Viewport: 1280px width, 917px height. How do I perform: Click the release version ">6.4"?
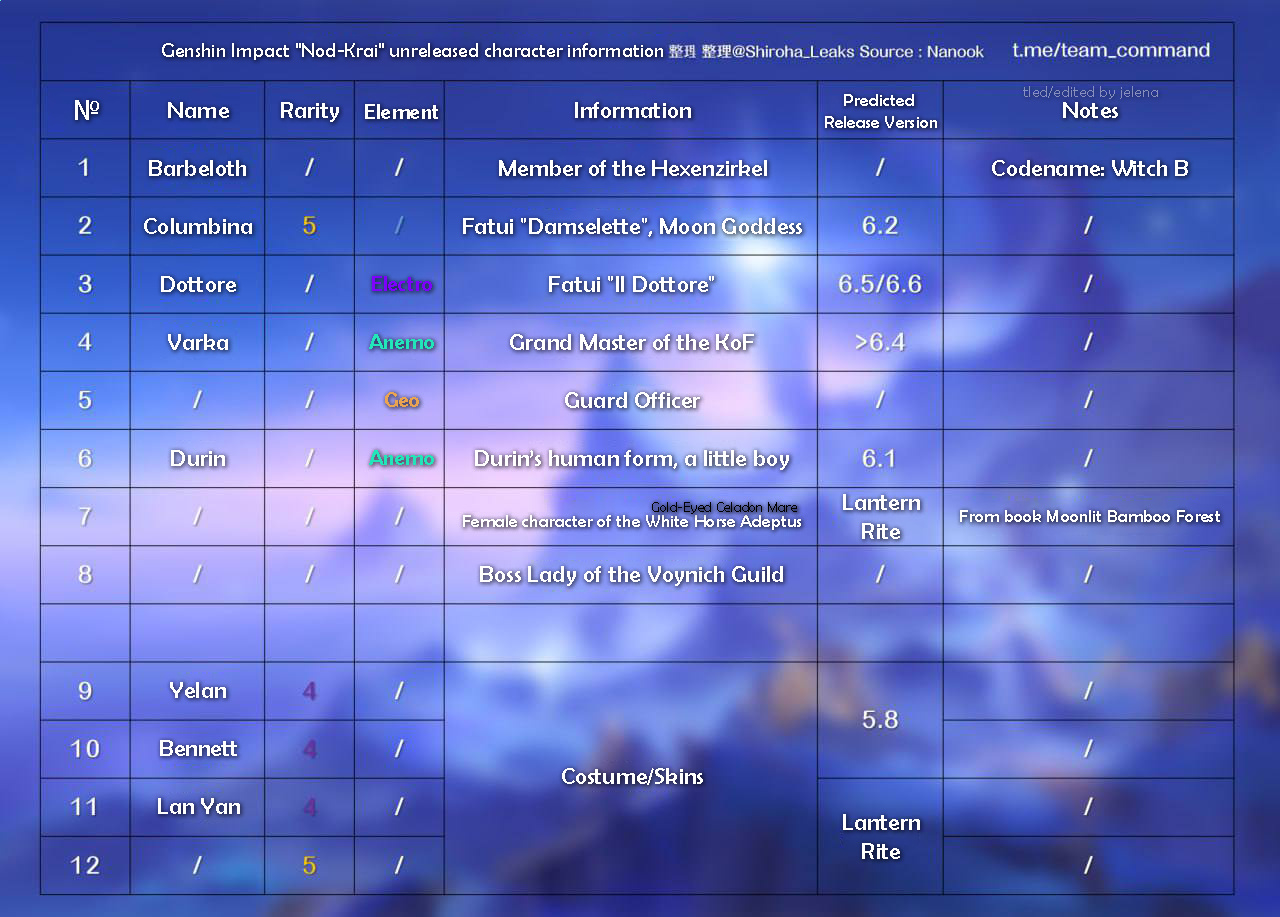click(x=880, y=342)
